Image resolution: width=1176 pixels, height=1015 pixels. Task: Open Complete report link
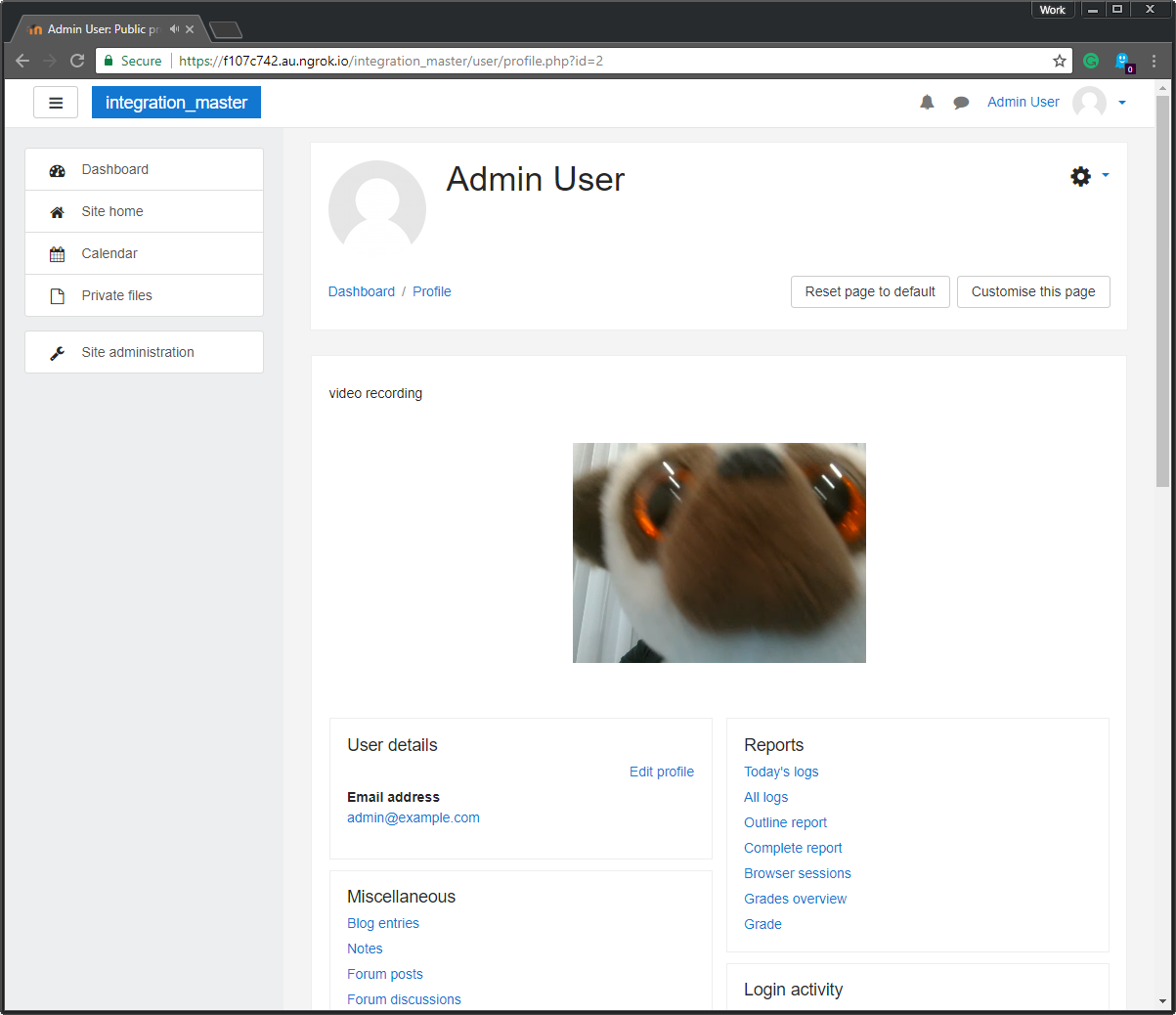(x=793, y=848)
